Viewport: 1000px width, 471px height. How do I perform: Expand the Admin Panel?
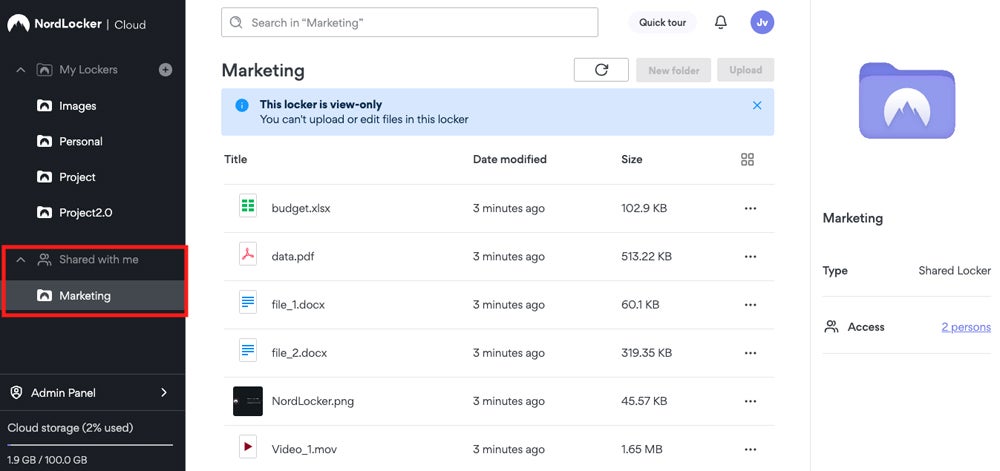click(x=164, y=393)
